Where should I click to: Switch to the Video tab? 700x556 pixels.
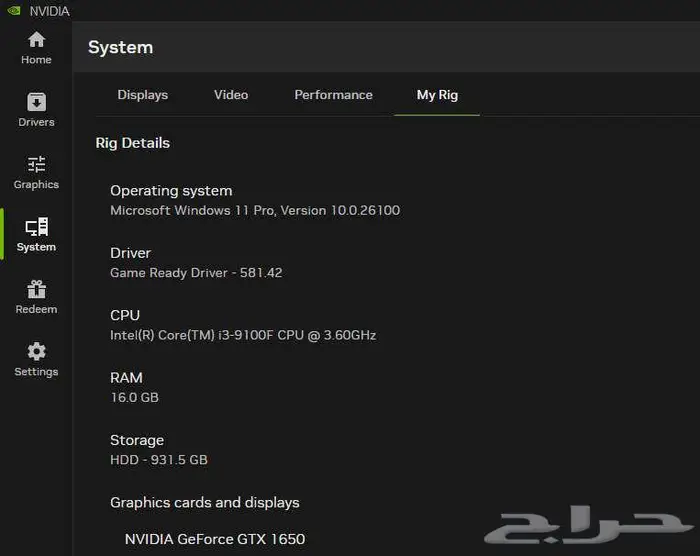click(x=231, y=95)
